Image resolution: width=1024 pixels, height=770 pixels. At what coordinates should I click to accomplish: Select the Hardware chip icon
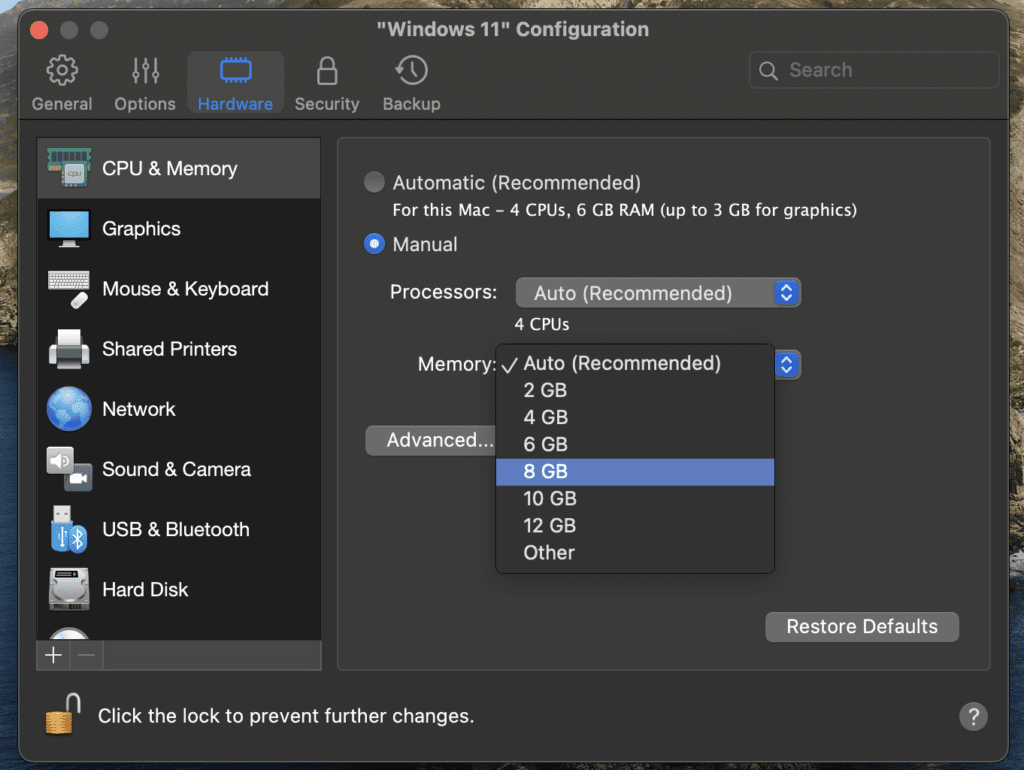click(x=236, y=71)
